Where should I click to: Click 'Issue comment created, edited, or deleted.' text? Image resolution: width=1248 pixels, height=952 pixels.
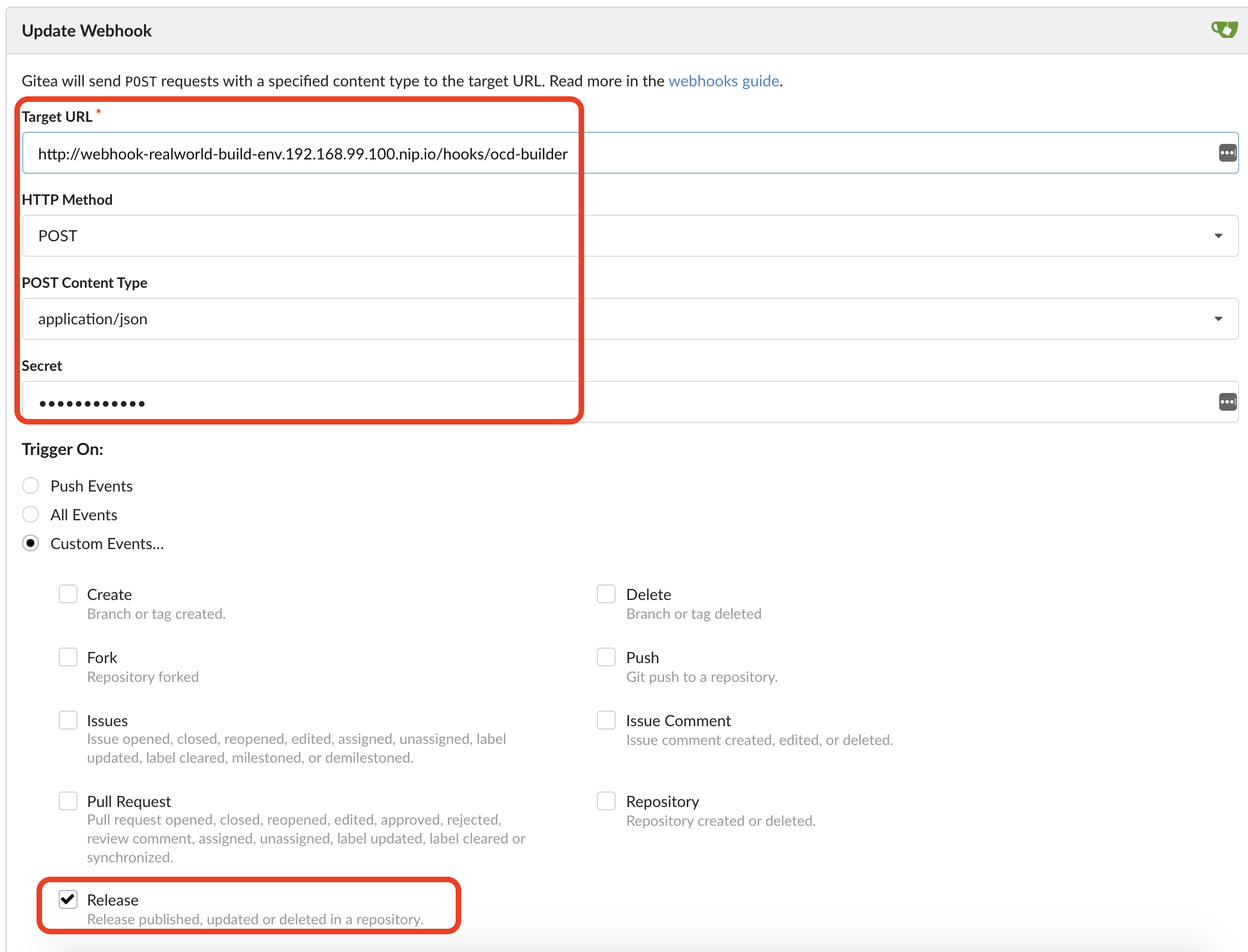coord(760,739)
